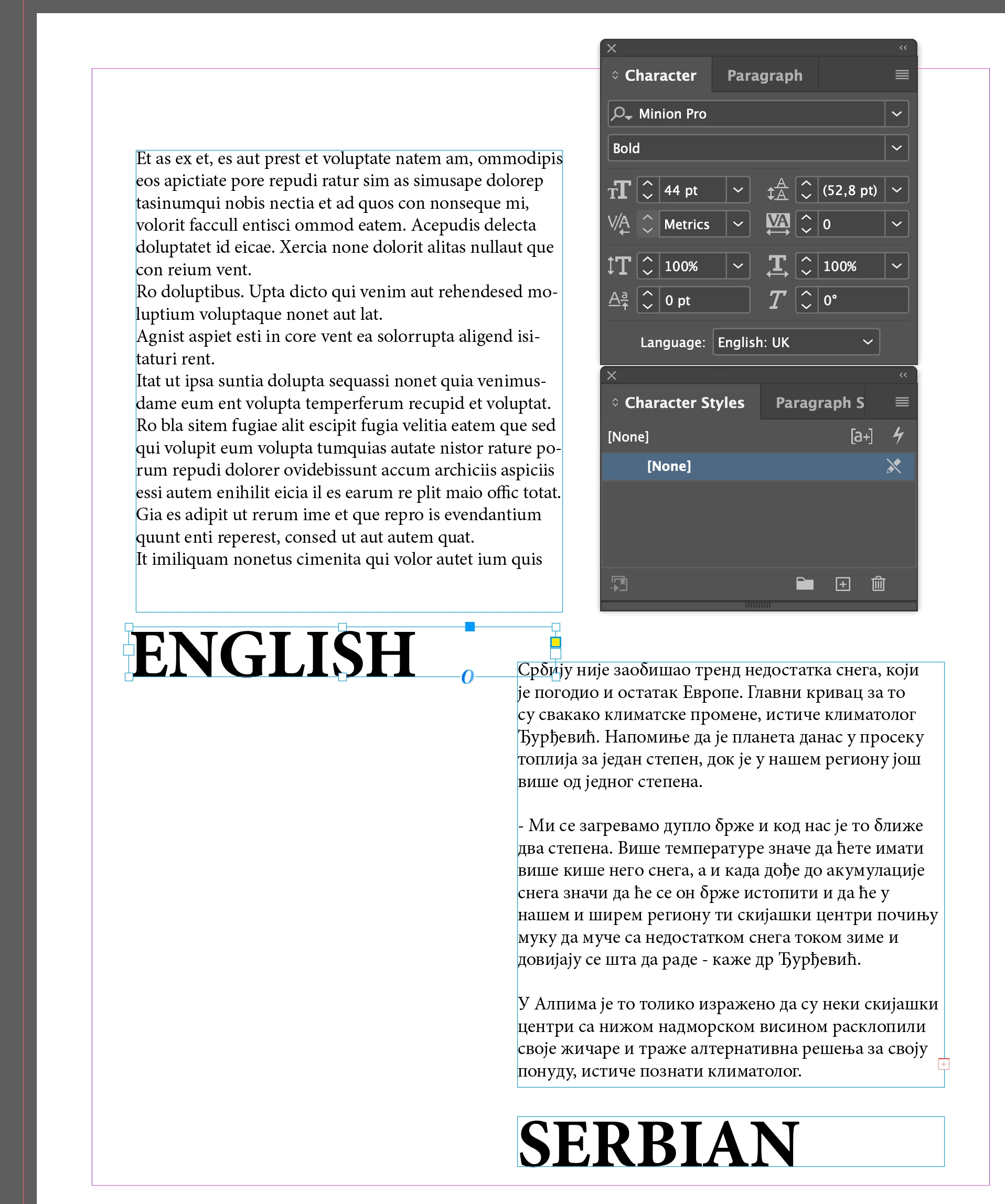Click the vertical scale icon
The width and height of the screenshot is (1005, 1204).
[x=619, y=265]
